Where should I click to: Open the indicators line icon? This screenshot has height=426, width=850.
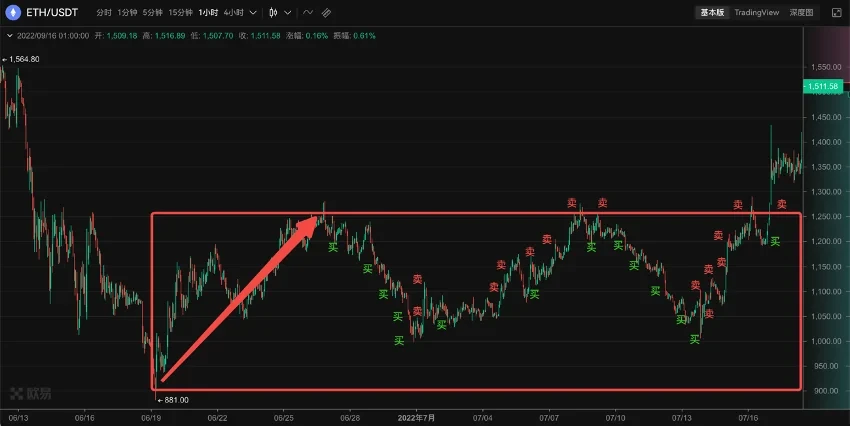307,13
